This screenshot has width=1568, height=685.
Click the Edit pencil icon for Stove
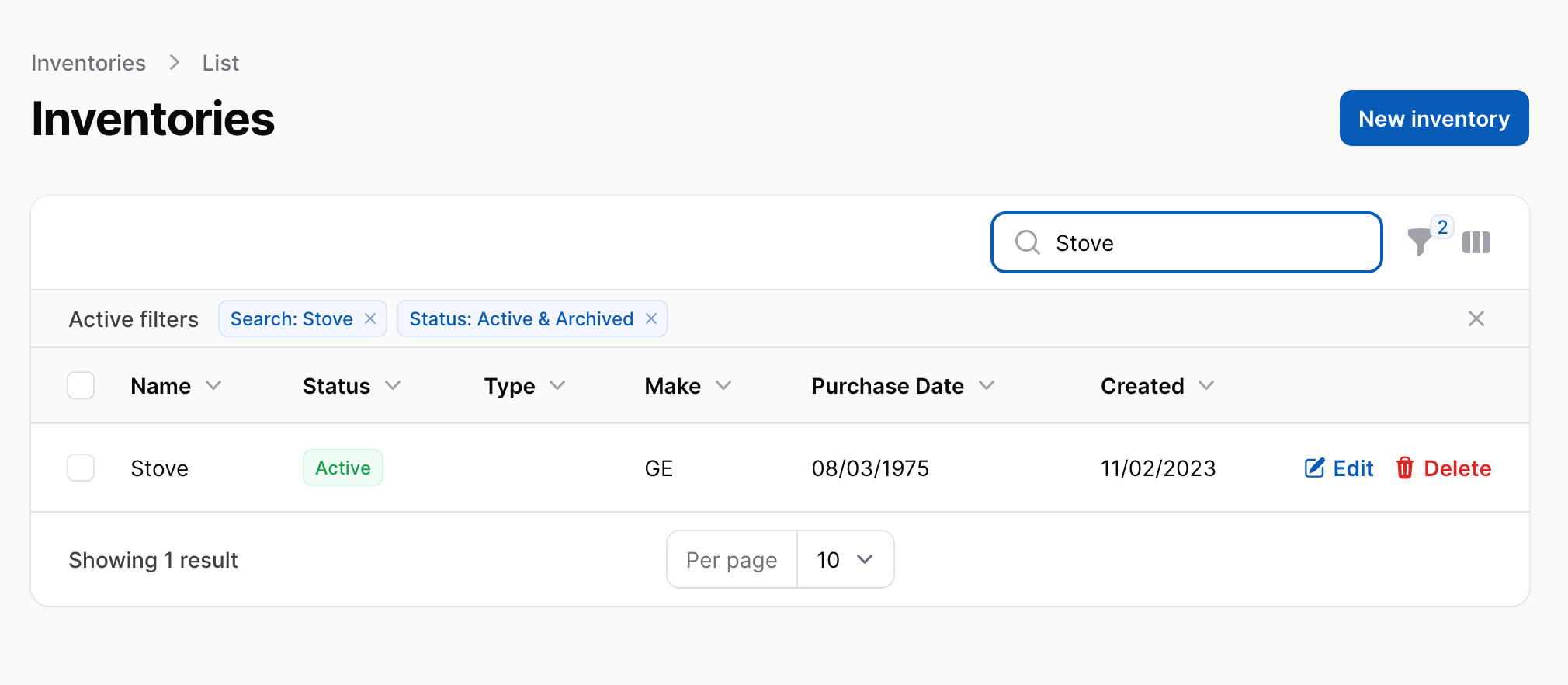(x=1314, y=468)
